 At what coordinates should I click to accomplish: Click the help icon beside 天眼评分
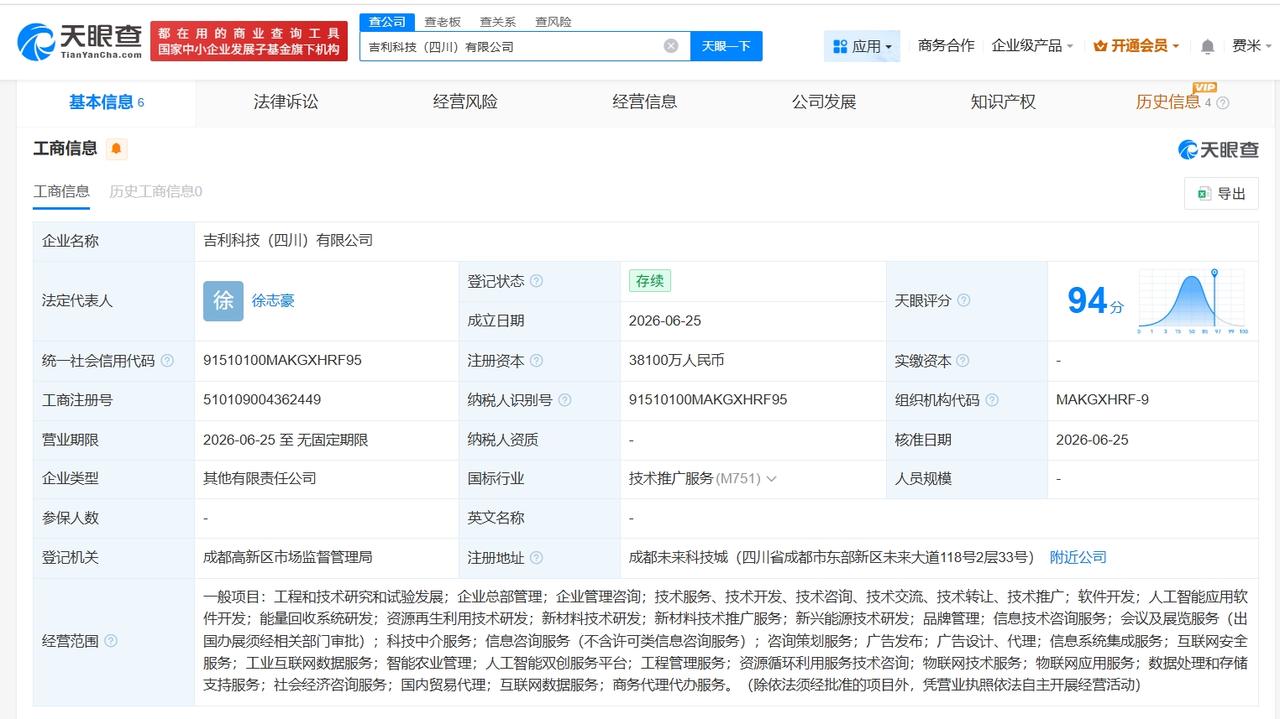coord(963,300)
